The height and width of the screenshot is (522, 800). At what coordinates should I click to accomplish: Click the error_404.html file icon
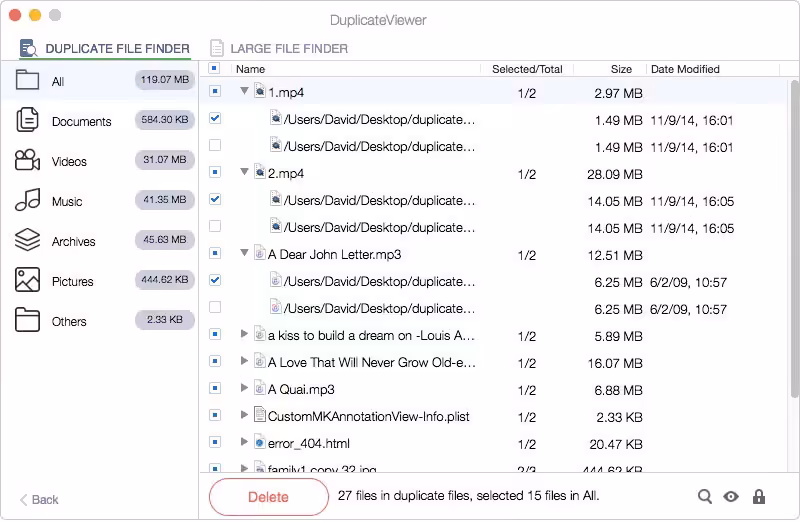click(260, 442)
